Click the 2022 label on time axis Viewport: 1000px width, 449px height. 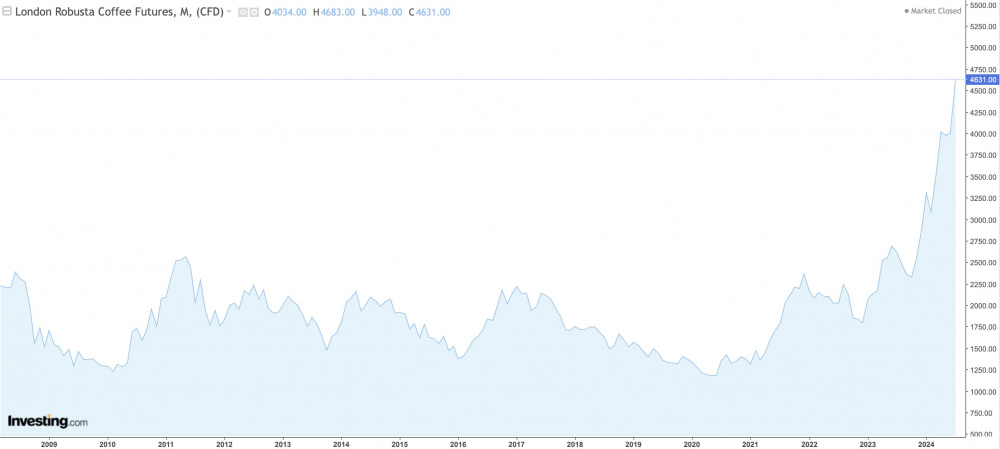809,443
